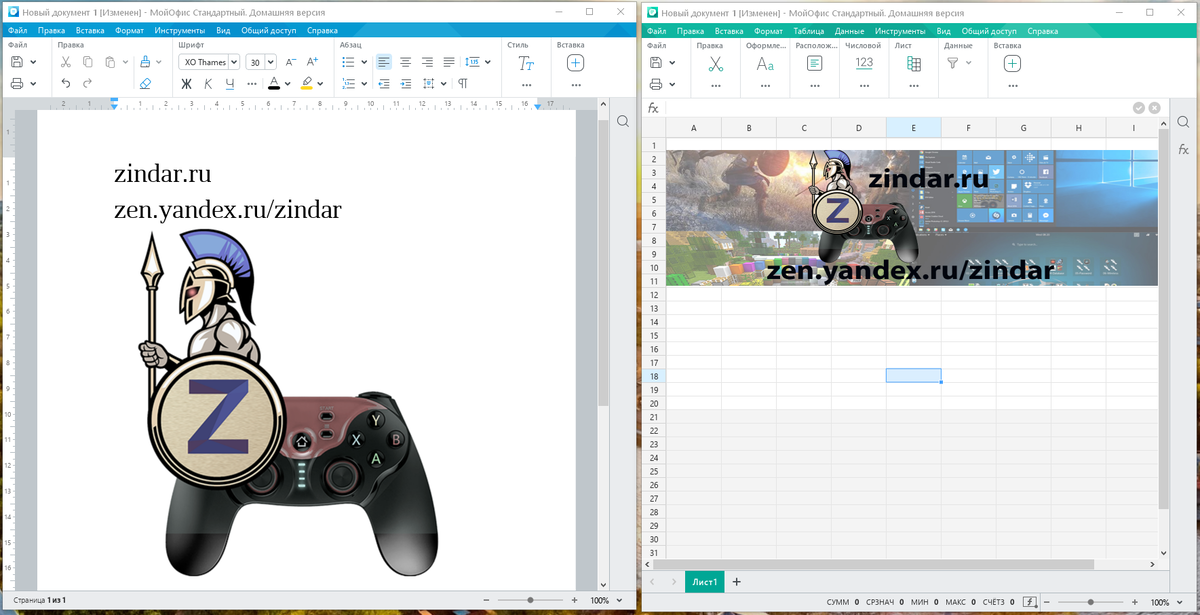Clear formatting with the eraser icon
This screenshot has height=615, width=1200.
[145, 84]
